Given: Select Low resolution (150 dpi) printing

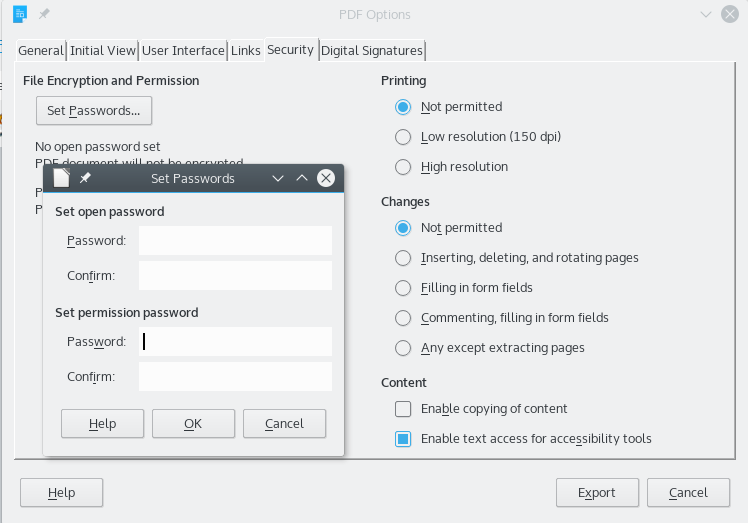Looking at the screenshot, I should point(403,137).
